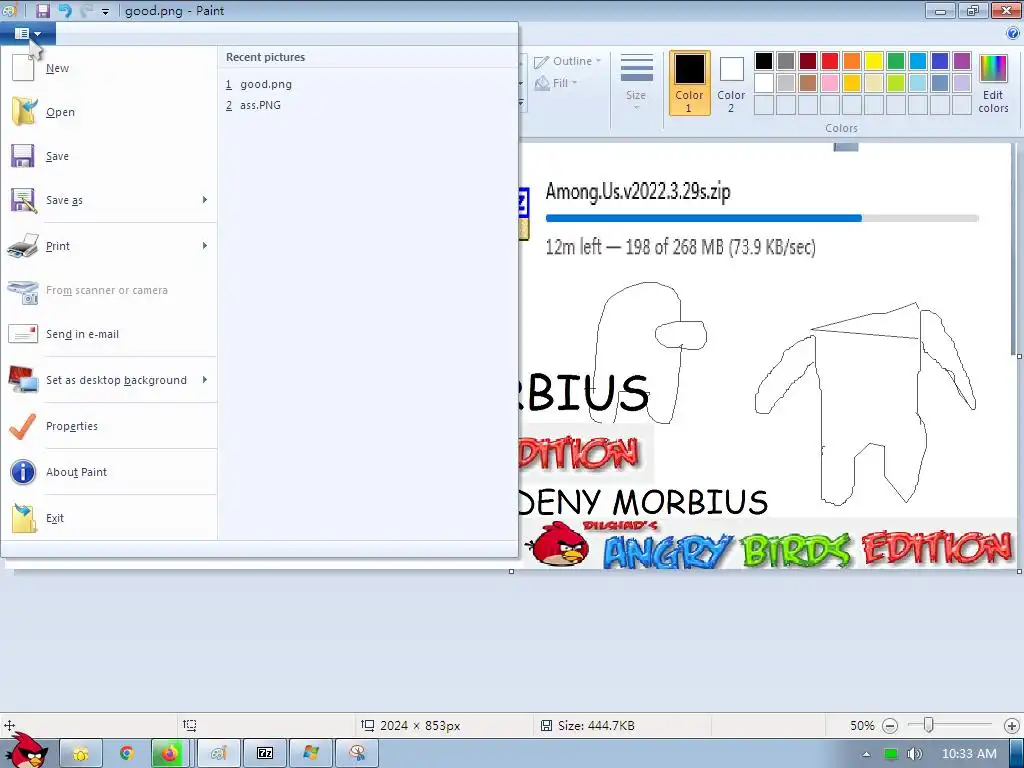Screen dimensions: 1024x768
Task: Choose Exit from the file menu
Action: tap(110, 518)
